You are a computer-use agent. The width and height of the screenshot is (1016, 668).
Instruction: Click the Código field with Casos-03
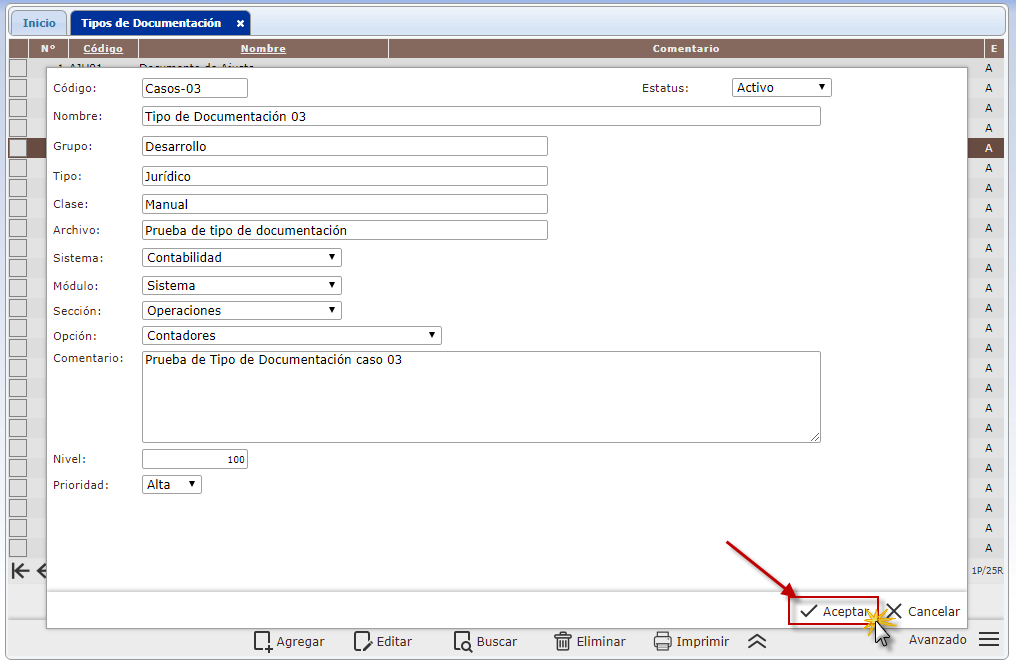(194, 88)
